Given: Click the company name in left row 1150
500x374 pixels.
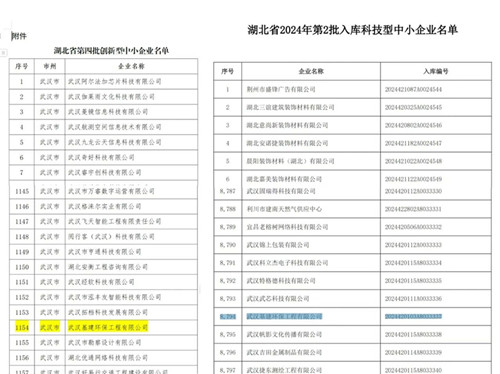Looking at the screenshot, I should pyautogui.click(x=108, y=267).
